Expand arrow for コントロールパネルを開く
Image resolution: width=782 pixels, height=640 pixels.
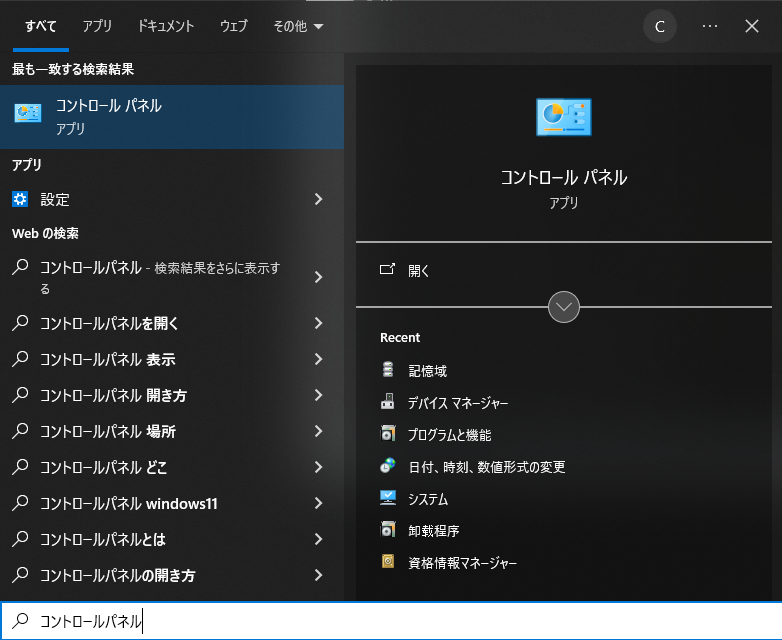pos(319,323)
